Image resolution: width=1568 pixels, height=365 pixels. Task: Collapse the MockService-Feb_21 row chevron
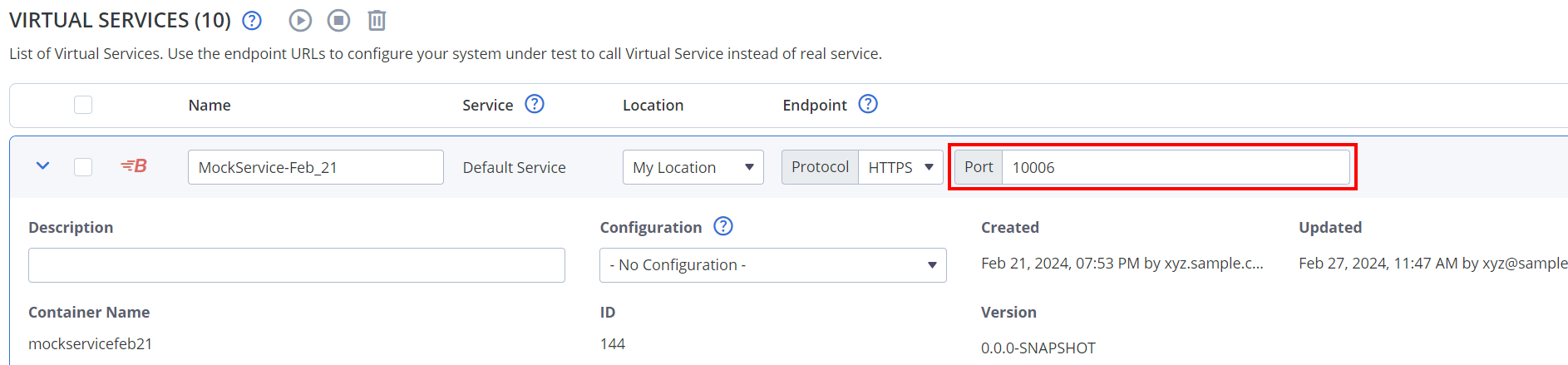click(x=43, y=166)
